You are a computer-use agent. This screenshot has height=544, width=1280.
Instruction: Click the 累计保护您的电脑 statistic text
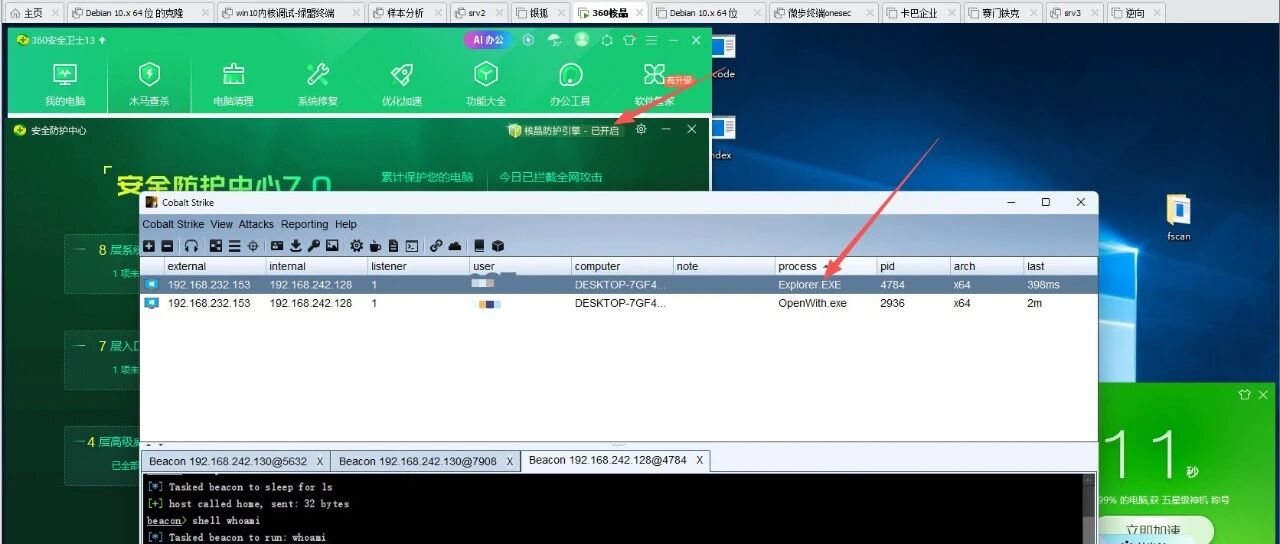pos(427,177)
